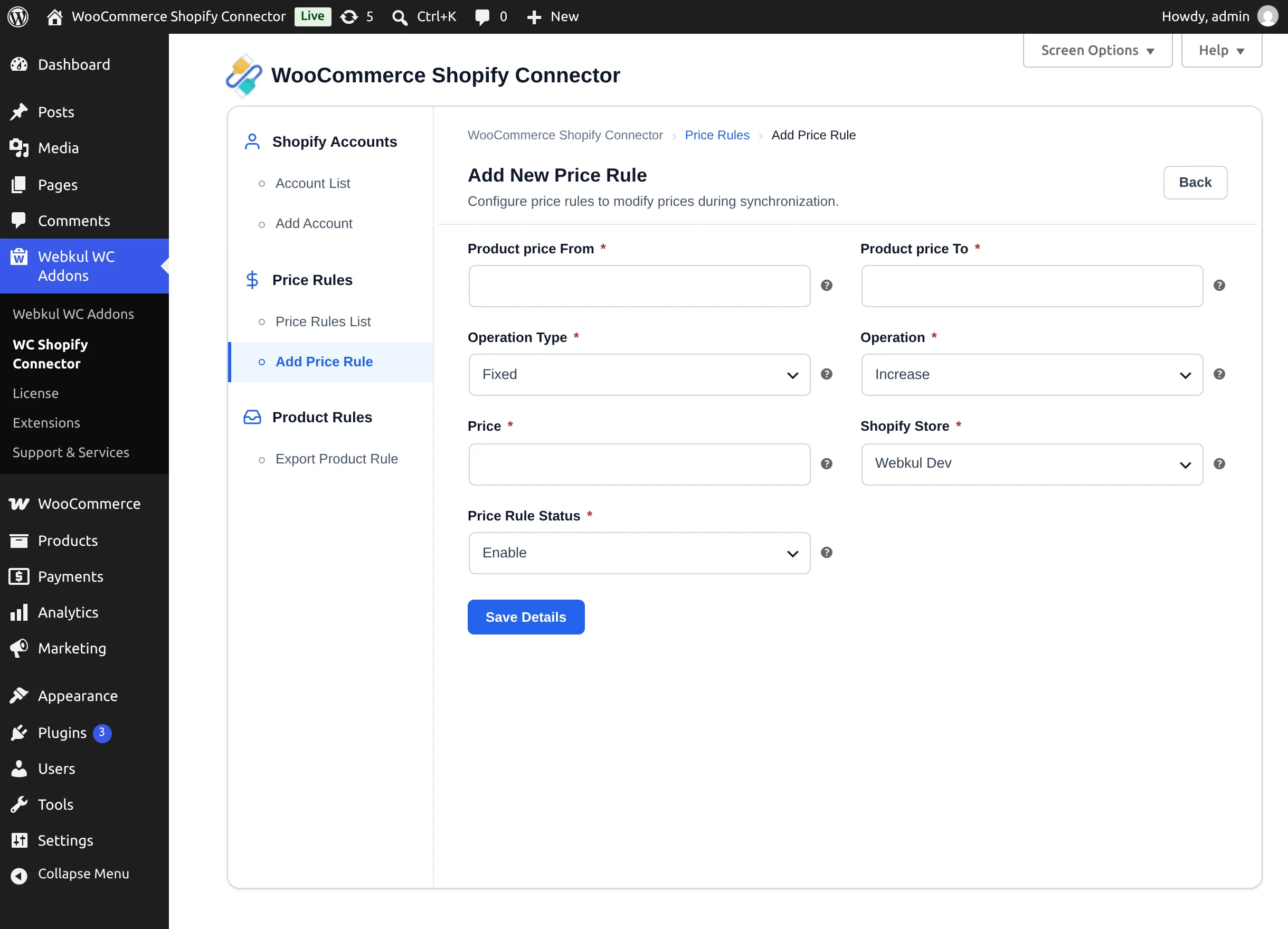Click Collapse Menu at the sidebar bottom
The image size is (1288, 929).
point(84,875)
